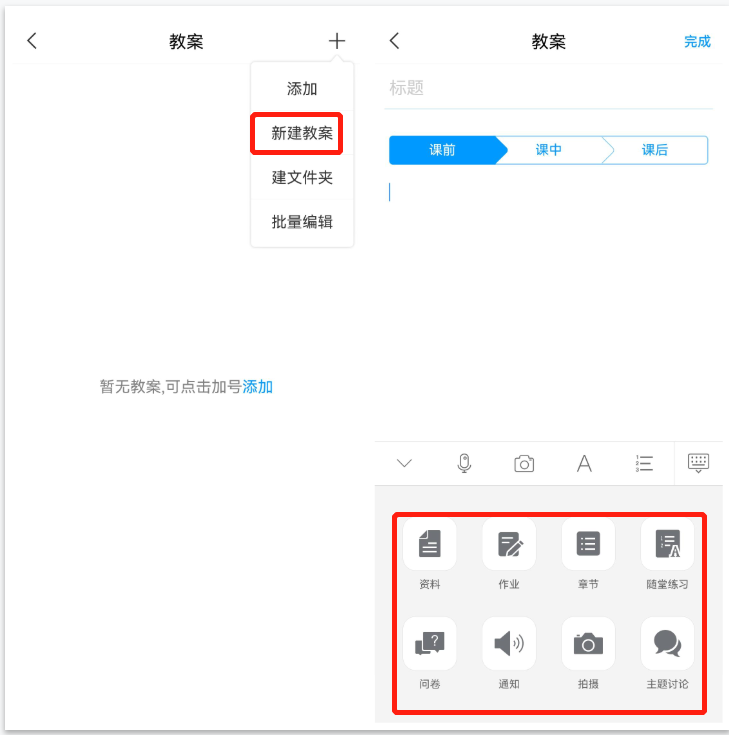Select the 主题讨论 topic discussion icon
The height and width of the screenshot is (735, 729).
(667, 643)
